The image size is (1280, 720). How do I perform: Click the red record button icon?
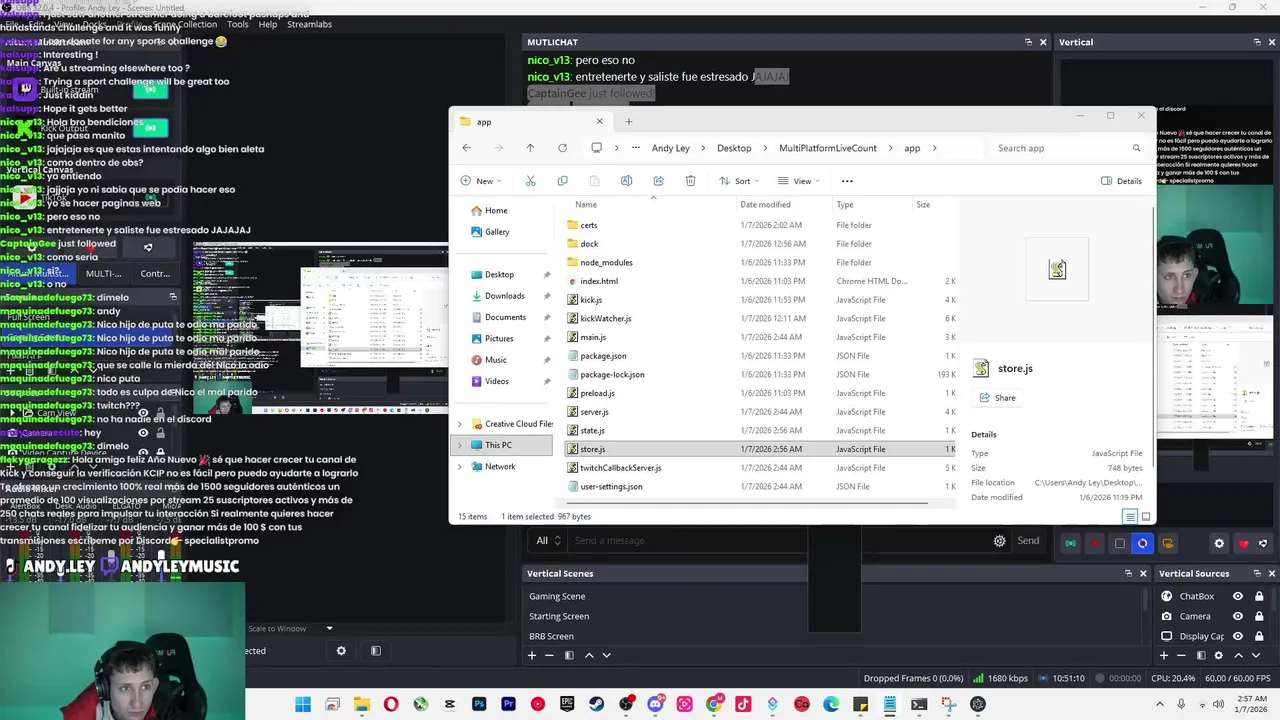(x=1095, y=544)
